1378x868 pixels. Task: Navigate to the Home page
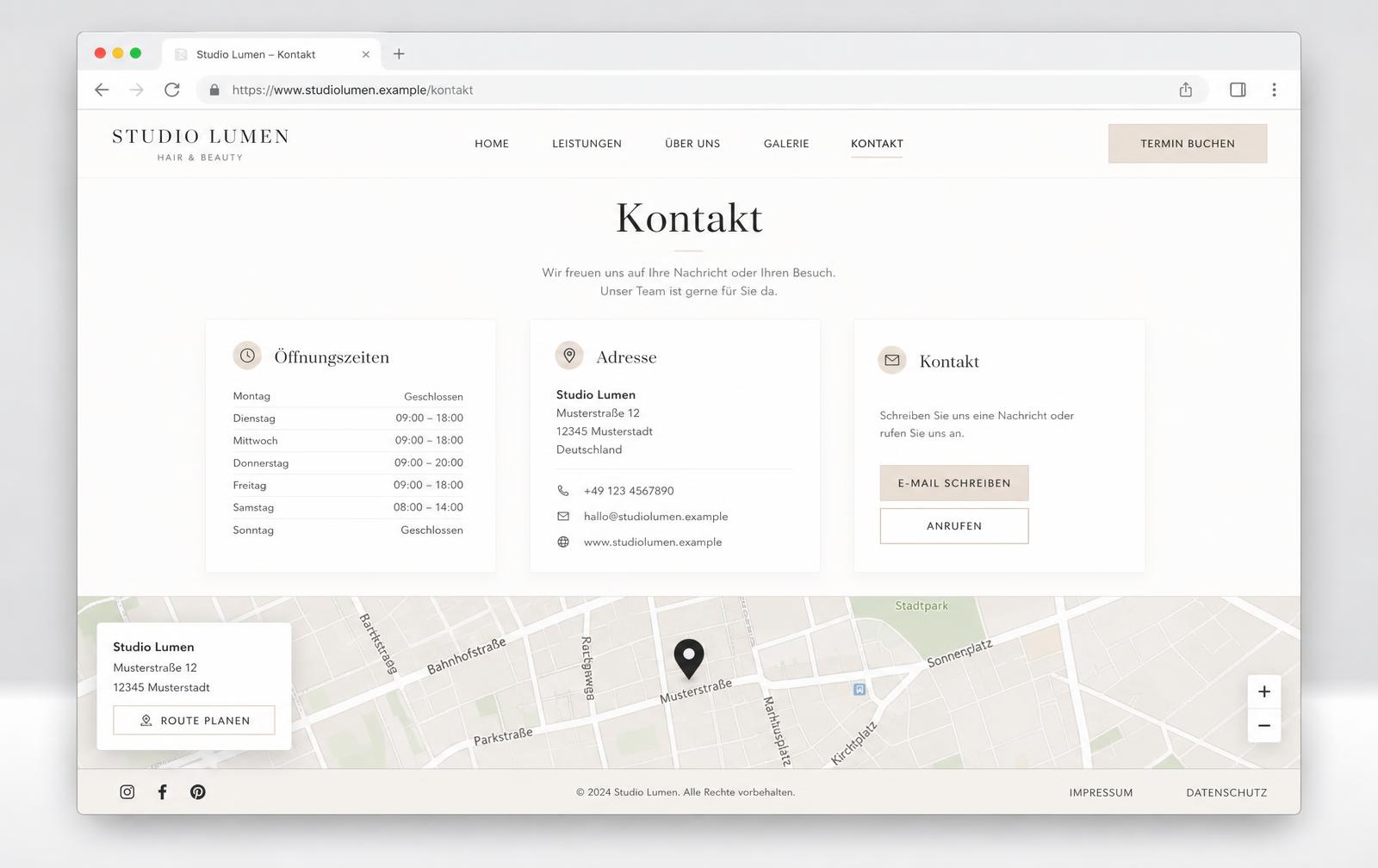tap(492, 144)
